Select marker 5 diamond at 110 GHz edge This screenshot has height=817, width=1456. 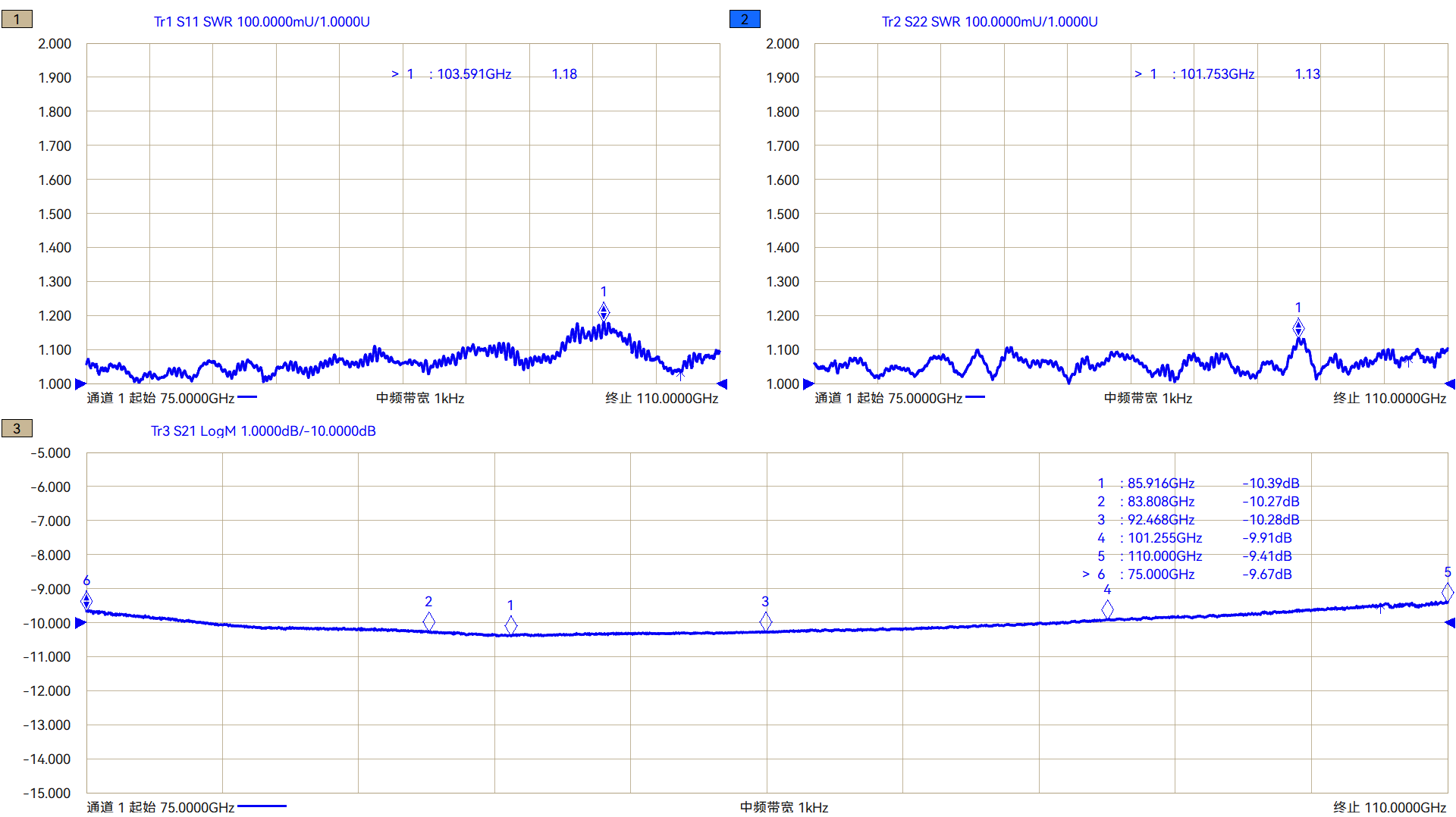tap(1447, 592)
